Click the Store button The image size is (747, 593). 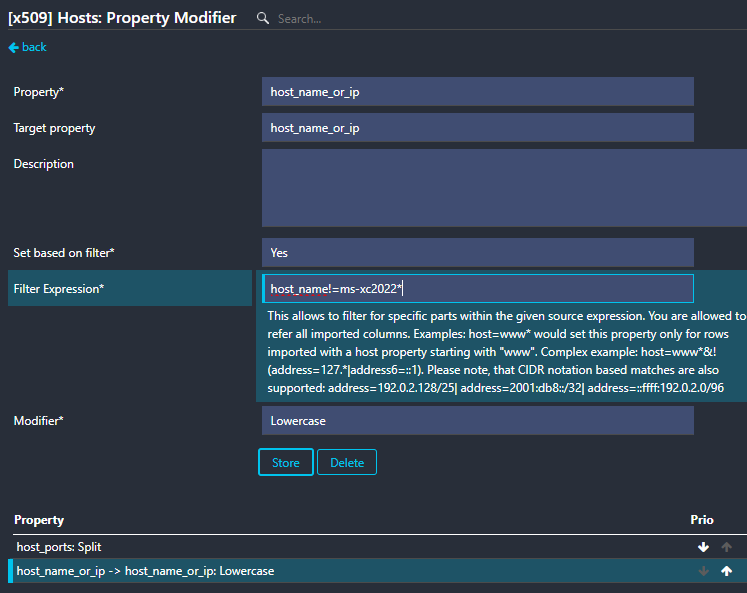(x=286, y=462)
